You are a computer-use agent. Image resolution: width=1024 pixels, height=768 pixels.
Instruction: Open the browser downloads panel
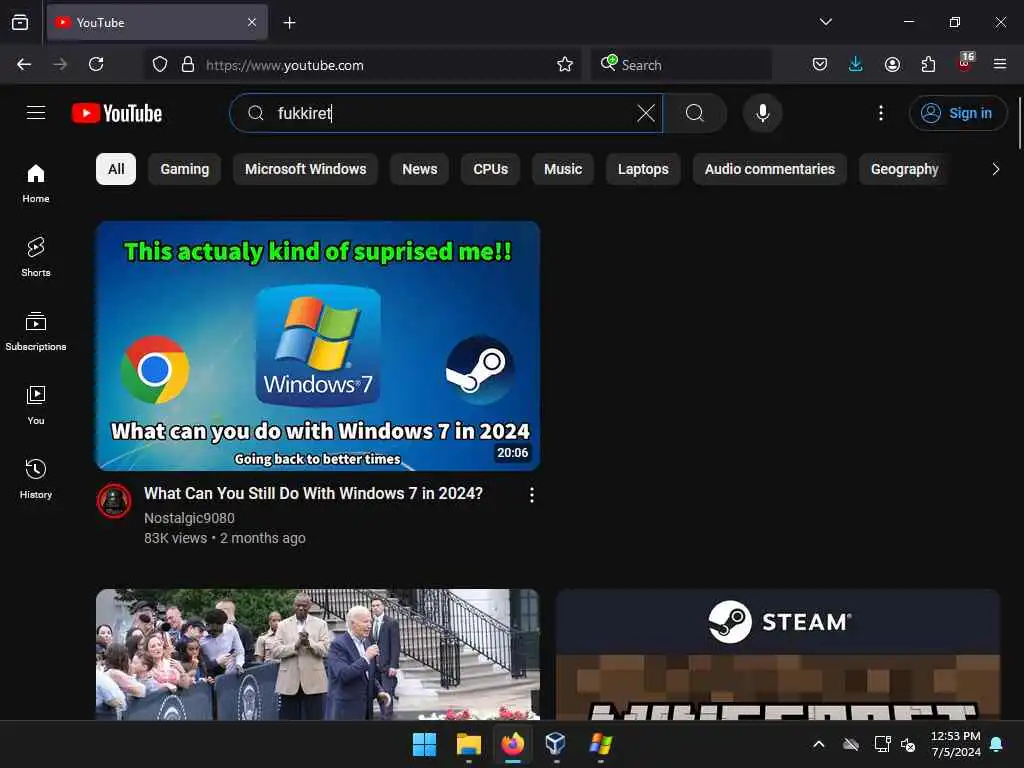pos(856,64)
